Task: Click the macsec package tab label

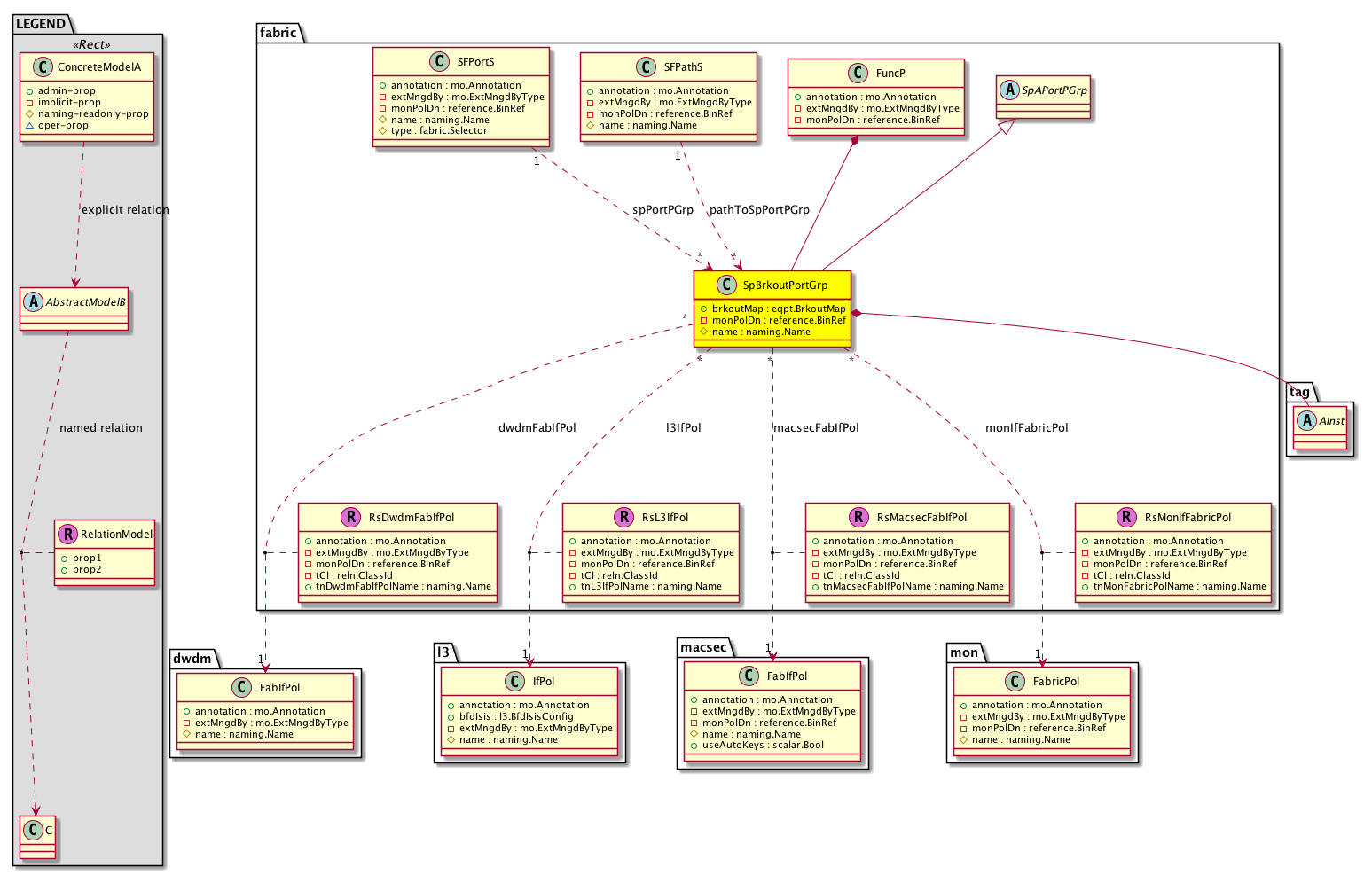Action: [702, 647]
